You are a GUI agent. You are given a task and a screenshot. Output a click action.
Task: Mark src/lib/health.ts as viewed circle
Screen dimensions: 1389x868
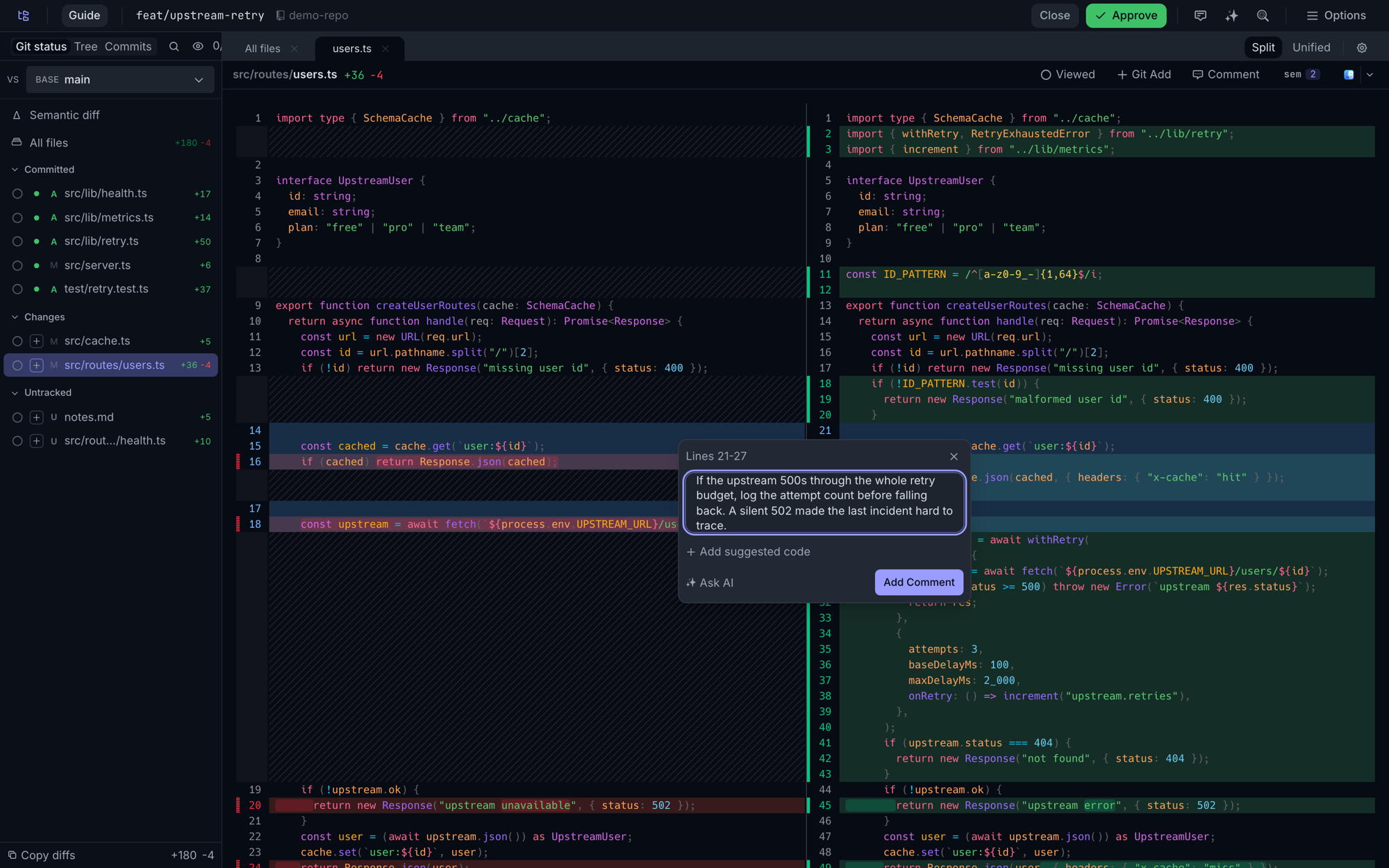tap(17, 194)
